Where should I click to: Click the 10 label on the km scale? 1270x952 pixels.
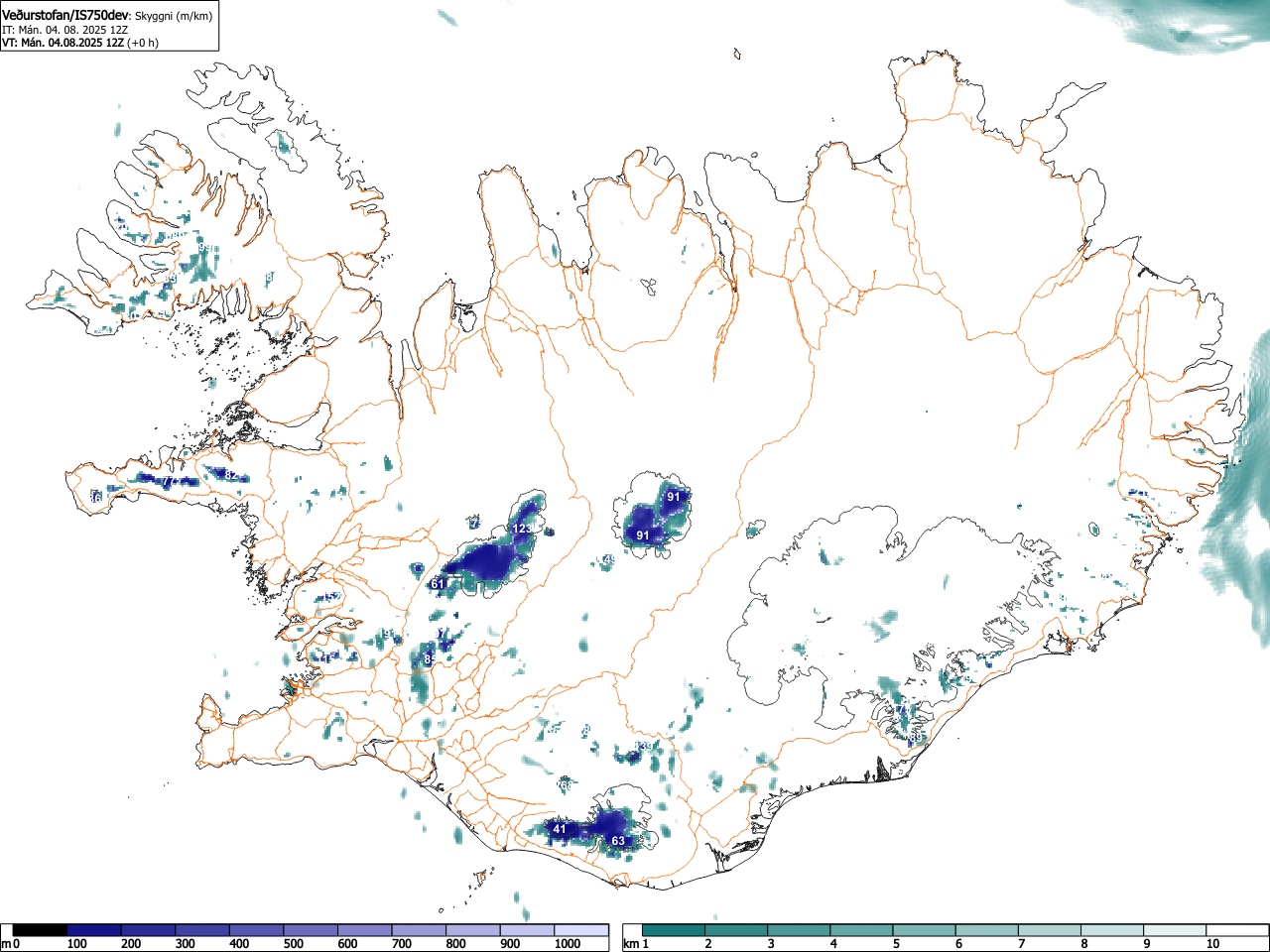click(x=1212, y=944)
